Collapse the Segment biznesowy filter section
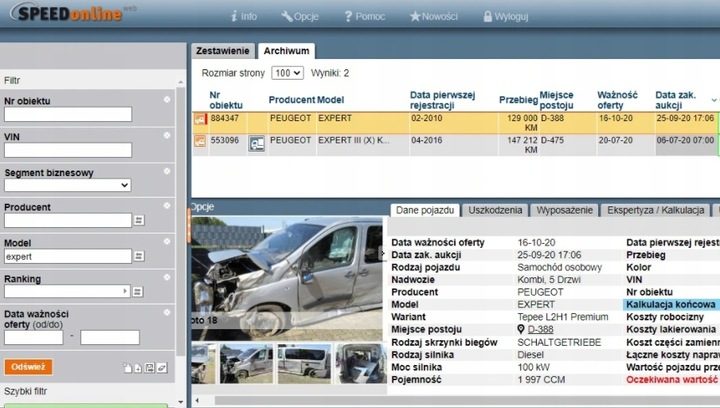Image resolution: width=720 pixels, height=408 pixels. click(166, 173)
